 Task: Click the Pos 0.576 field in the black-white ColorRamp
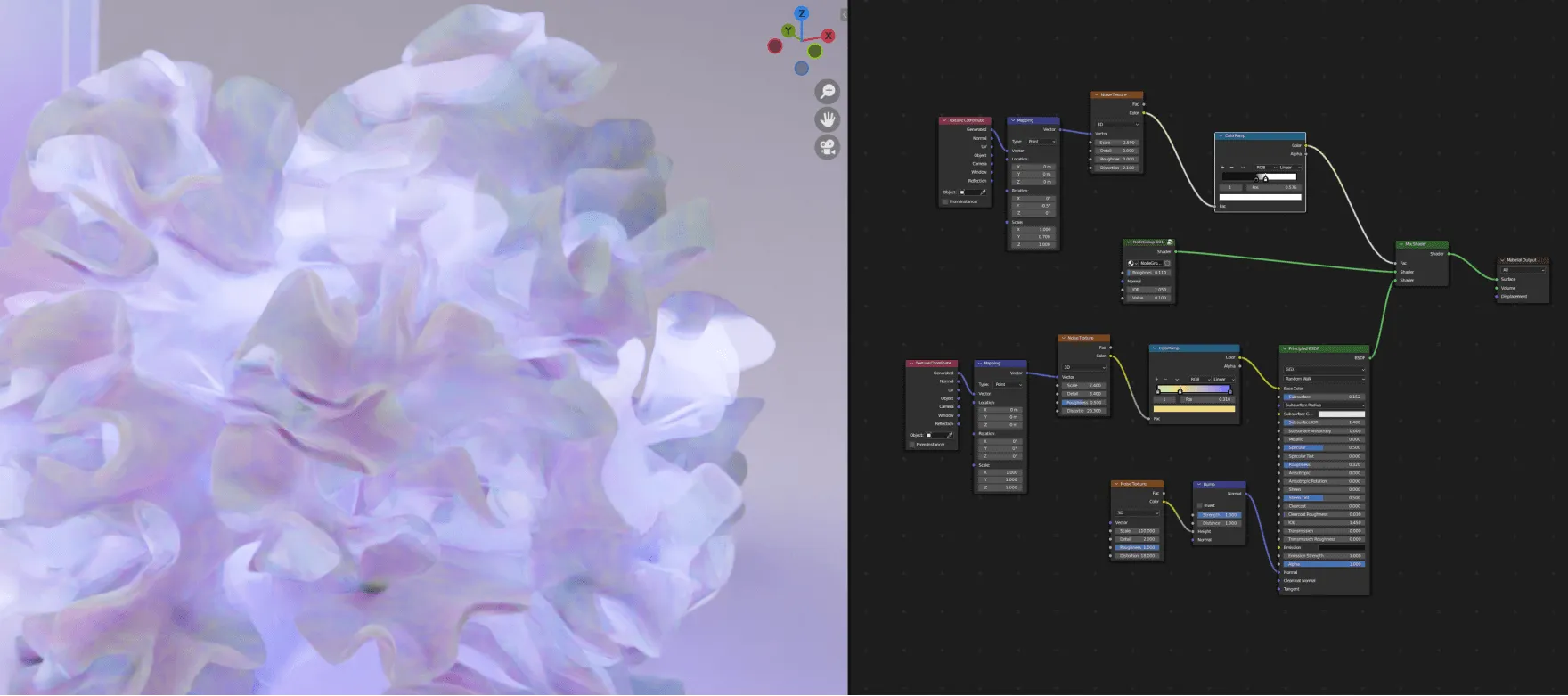point(1274,187)
